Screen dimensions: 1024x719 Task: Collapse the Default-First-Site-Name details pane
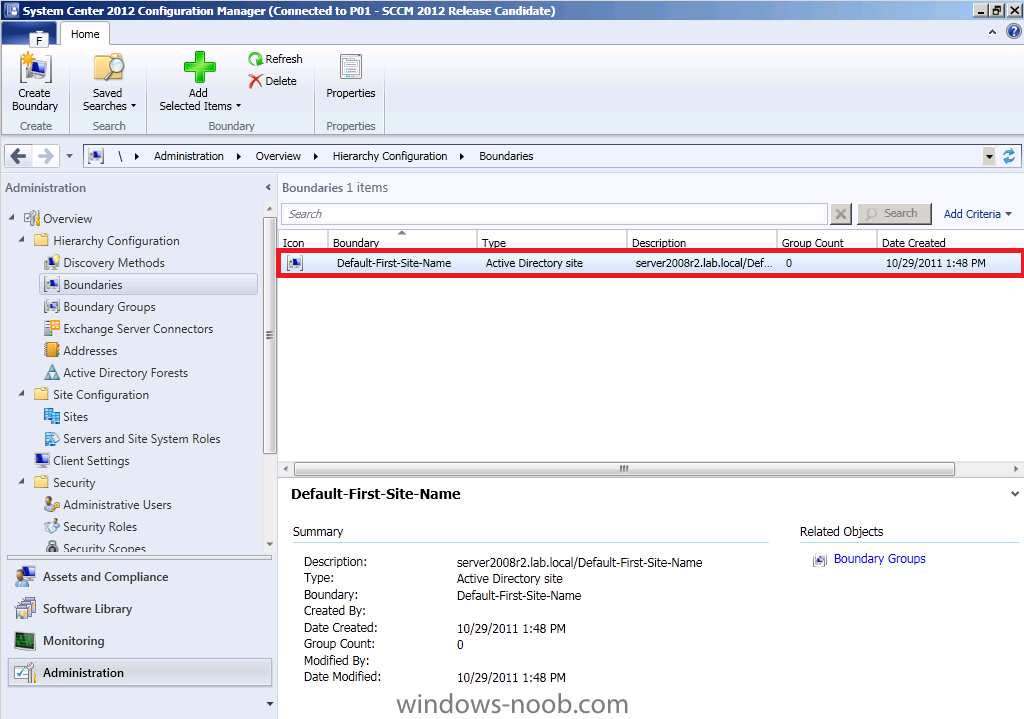(x=1014, y=494)
